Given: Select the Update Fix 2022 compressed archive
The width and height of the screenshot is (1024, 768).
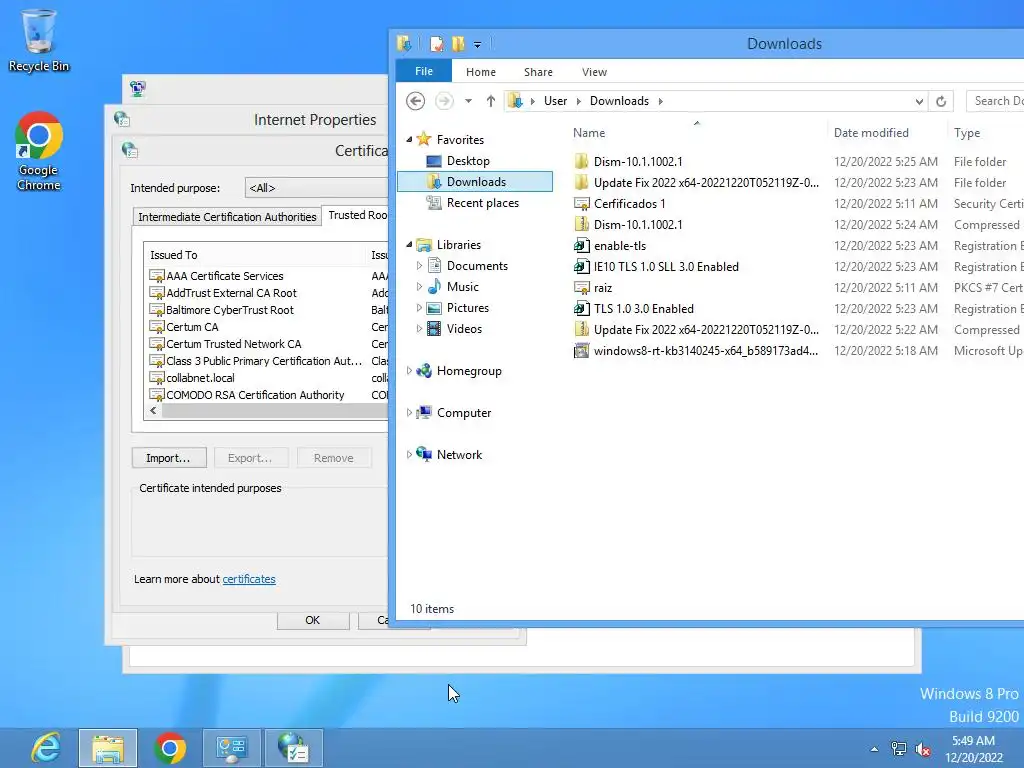Looking at the screenshot, I should tap(705, 329).
